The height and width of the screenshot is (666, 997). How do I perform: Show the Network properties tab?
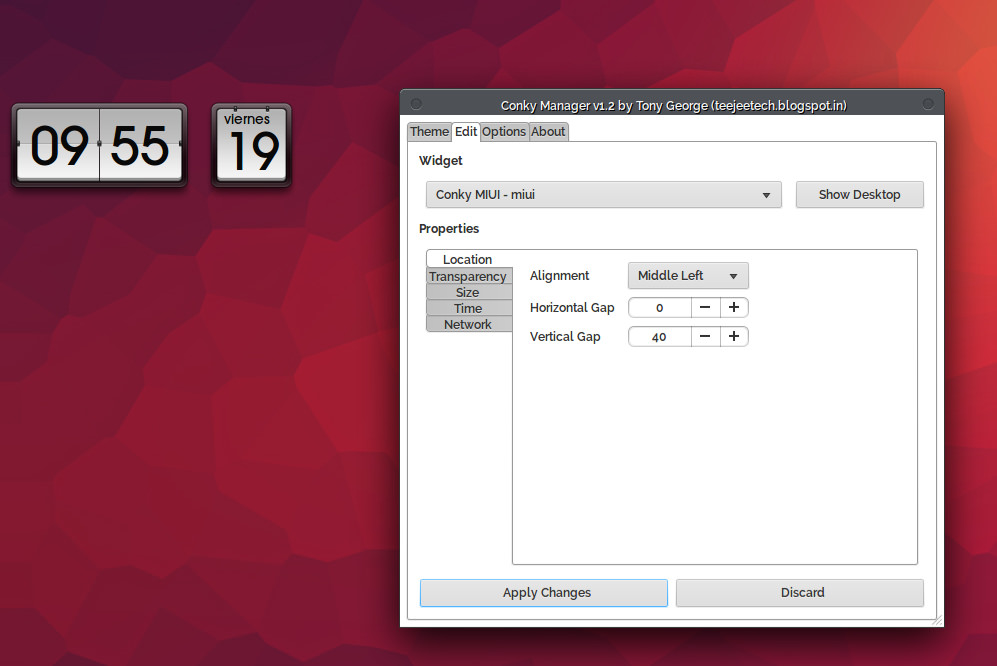(468, 325)
